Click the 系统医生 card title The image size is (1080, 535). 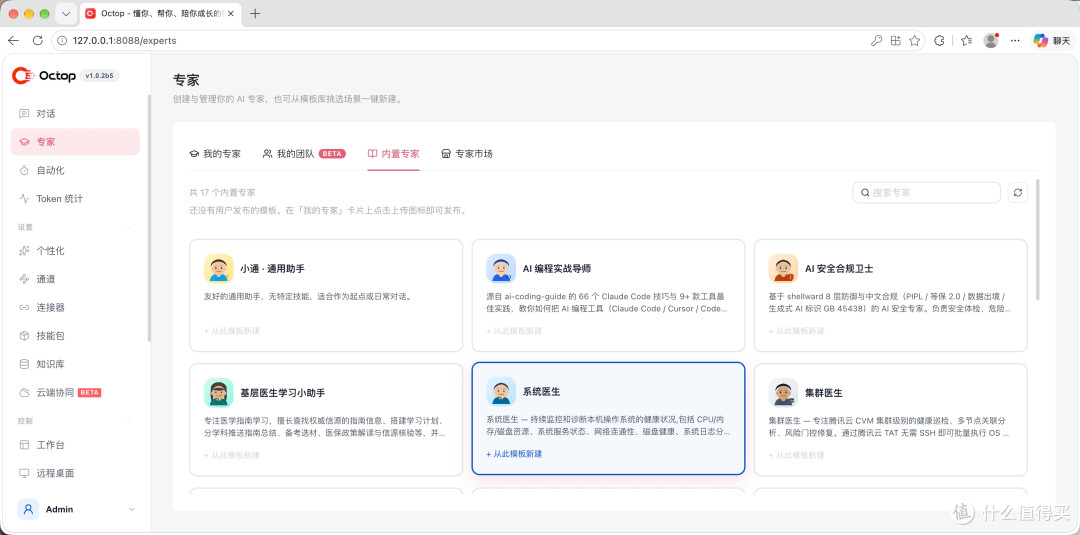pos(541,391)
